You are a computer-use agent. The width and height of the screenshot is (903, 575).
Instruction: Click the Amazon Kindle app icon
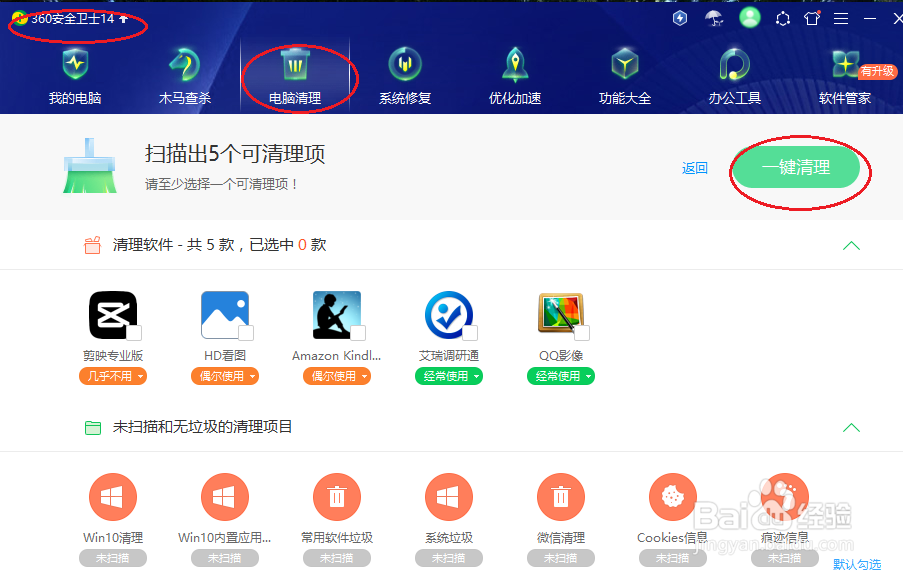click(337, 315)
